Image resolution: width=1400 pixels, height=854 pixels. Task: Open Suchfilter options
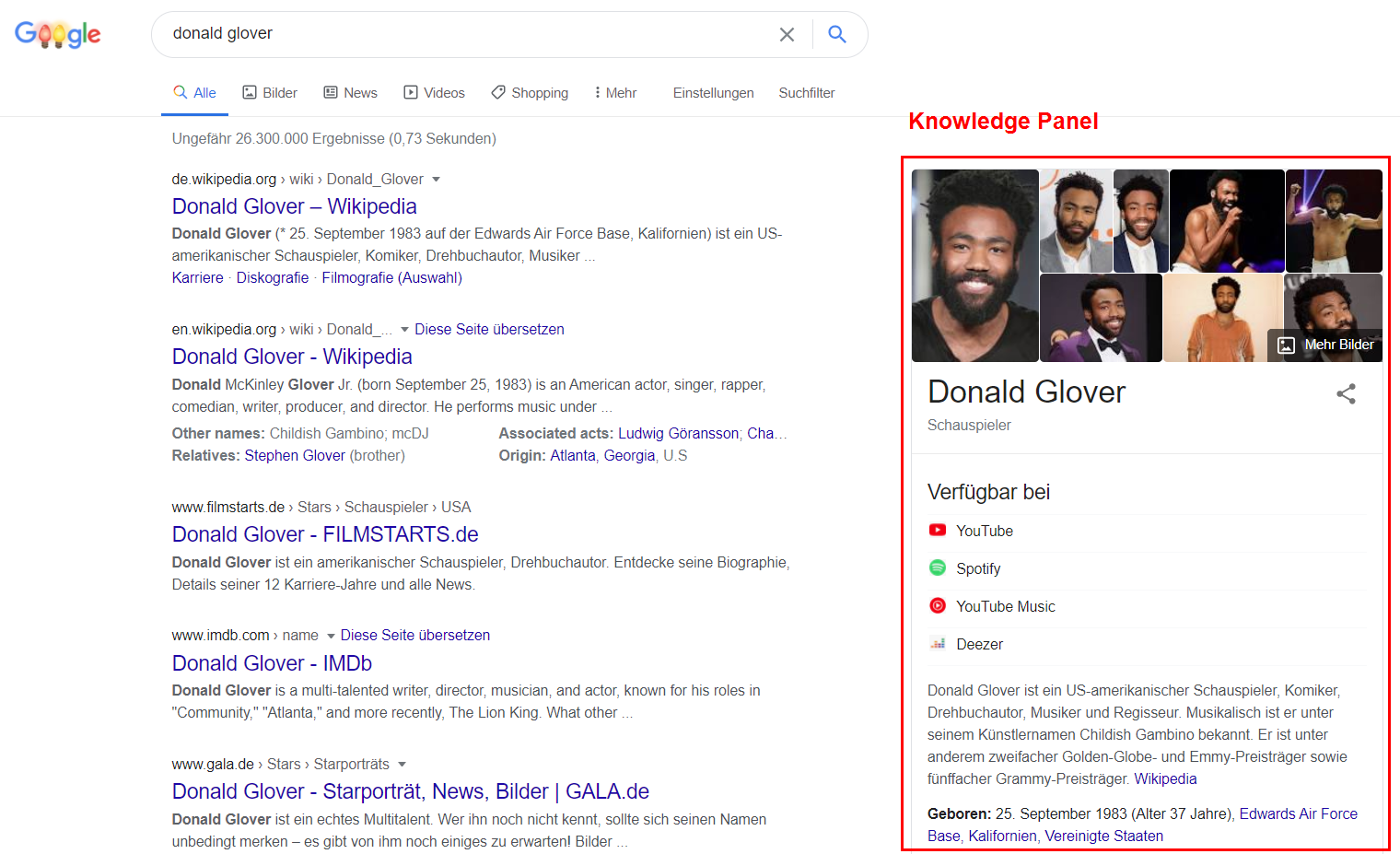tap(807, 93)
